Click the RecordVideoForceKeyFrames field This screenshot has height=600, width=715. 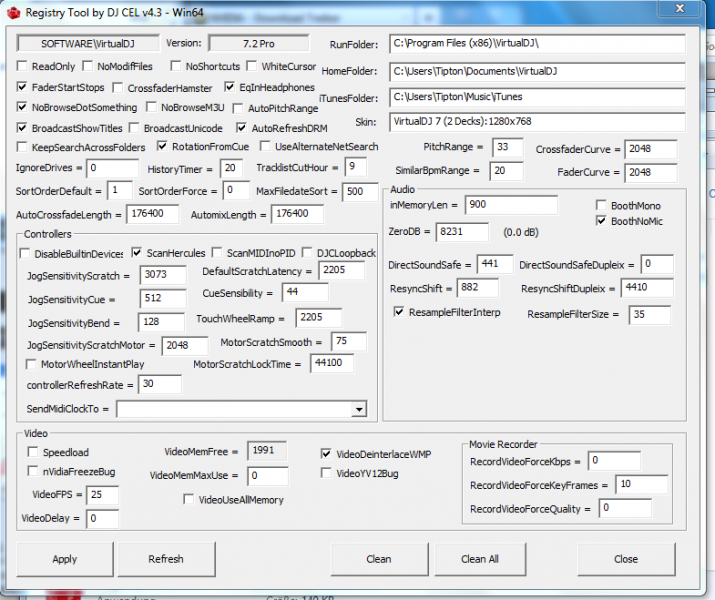point(642,484)
